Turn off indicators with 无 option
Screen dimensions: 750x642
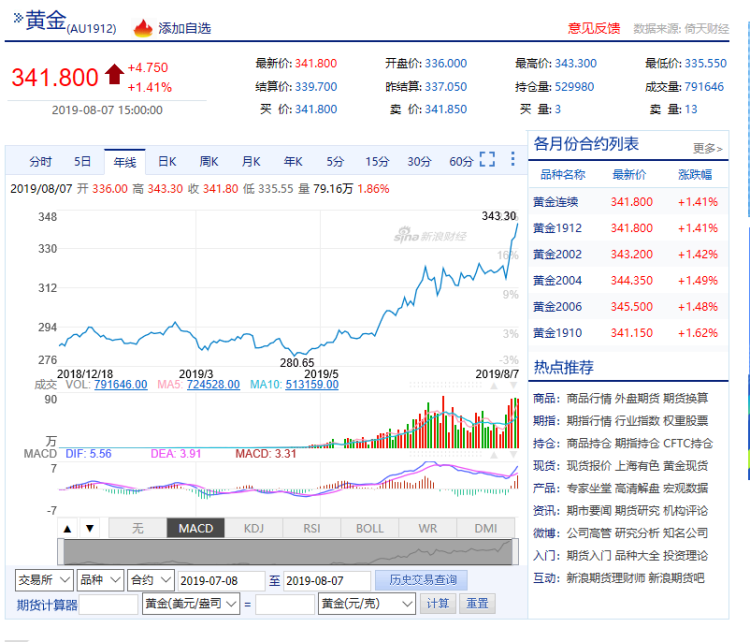pos(137,528)
